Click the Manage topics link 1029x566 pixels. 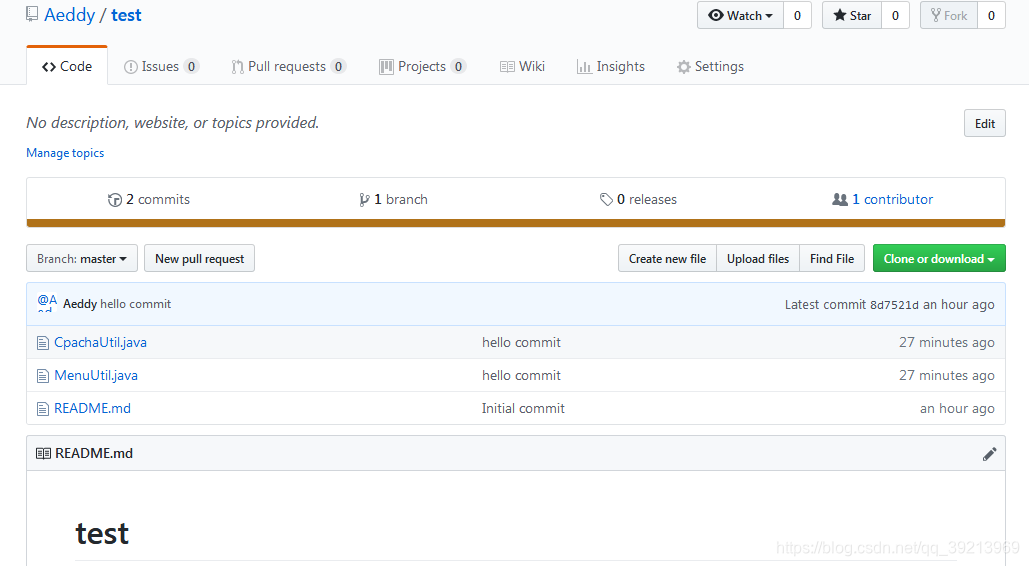pyautogui.click(x=65, y=152)
